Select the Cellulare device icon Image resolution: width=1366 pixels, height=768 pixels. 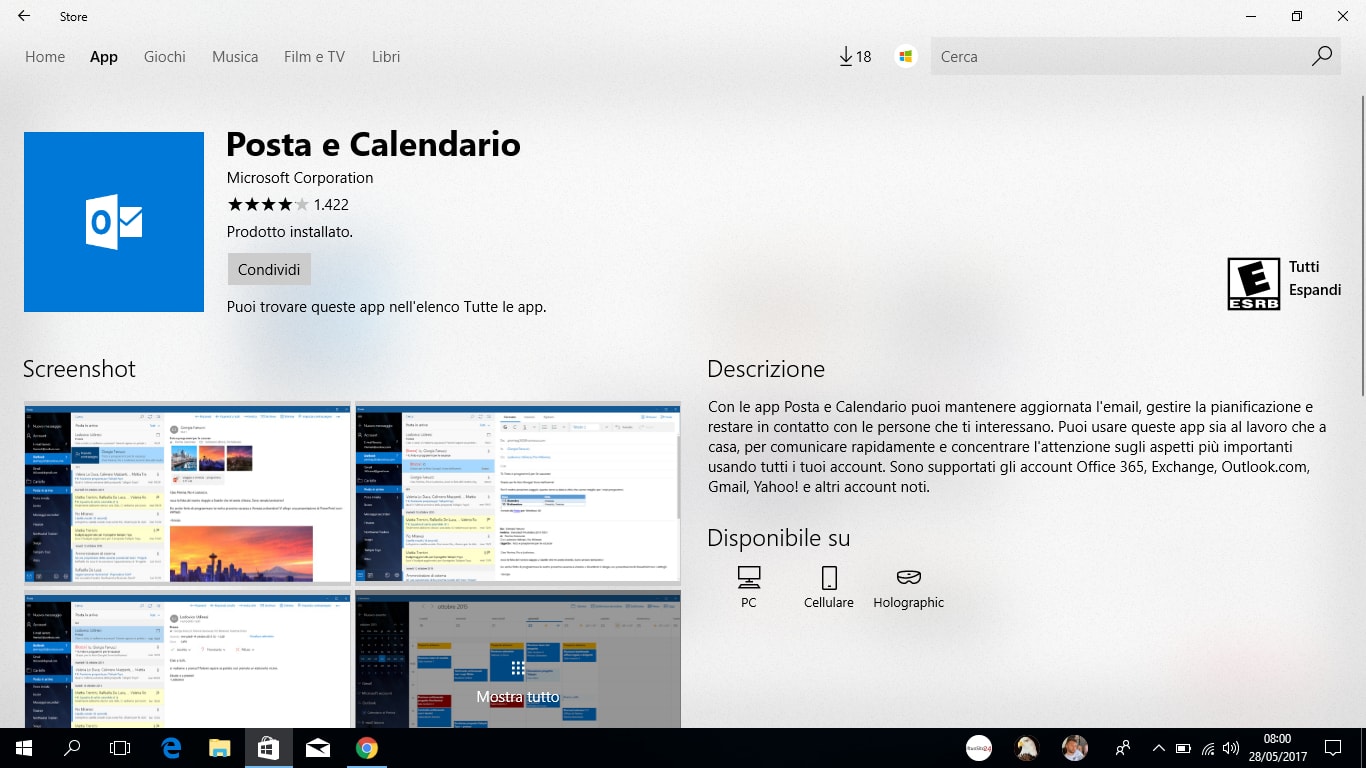[828, 576]
